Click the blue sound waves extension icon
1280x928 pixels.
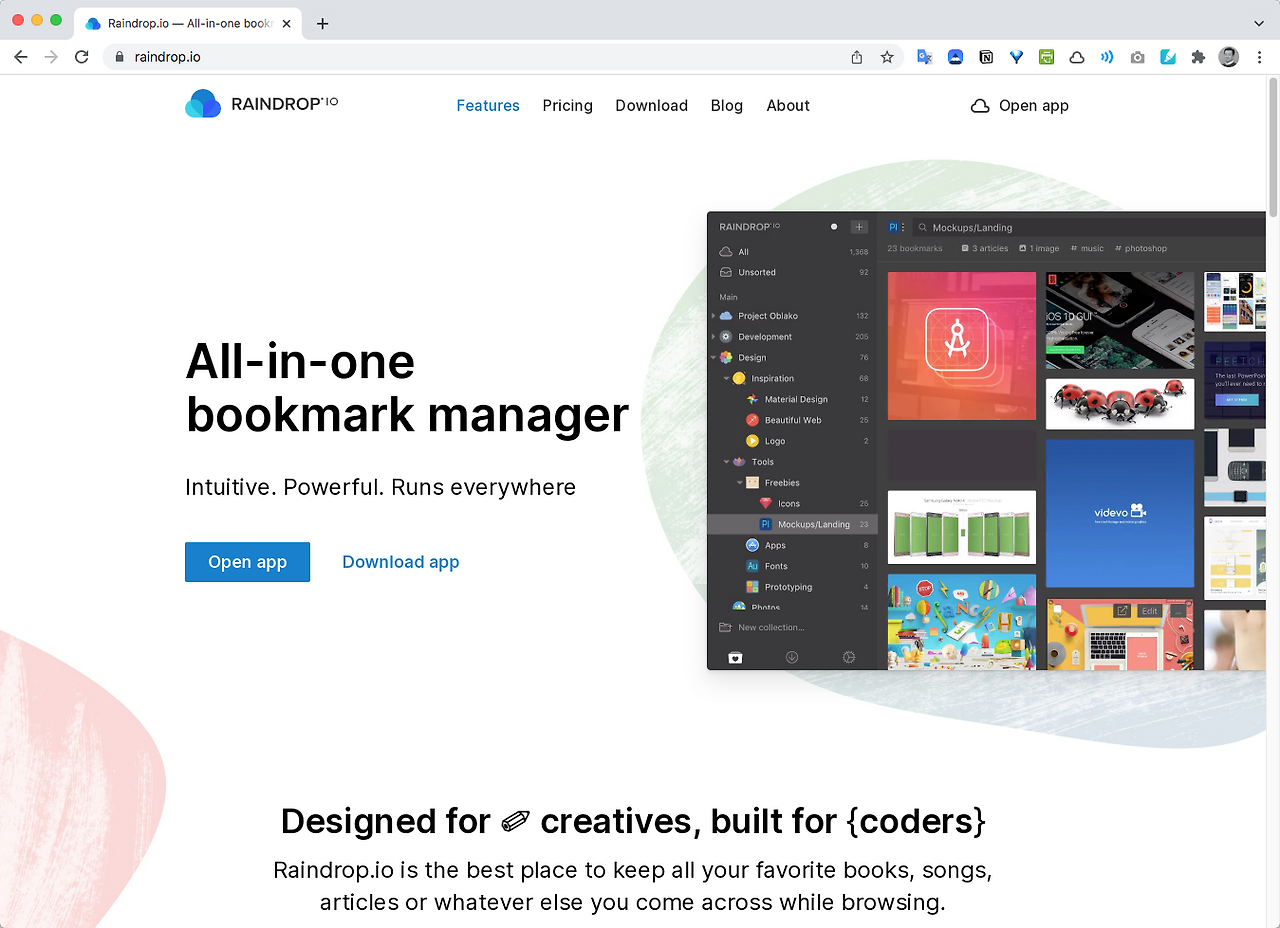[1107, 57]
